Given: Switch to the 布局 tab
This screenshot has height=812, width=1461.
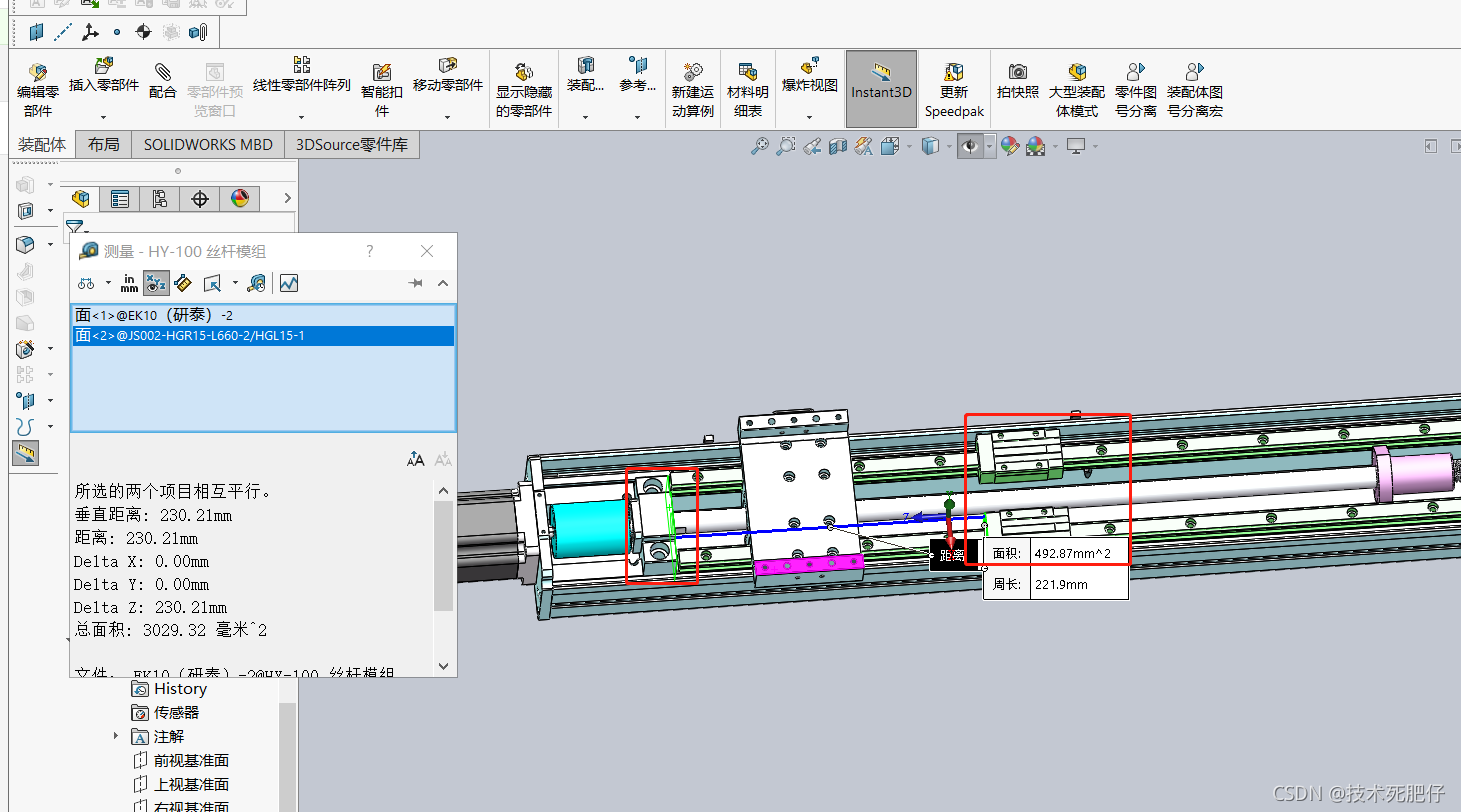Looking at the screenshot, I should coord(103,145).
